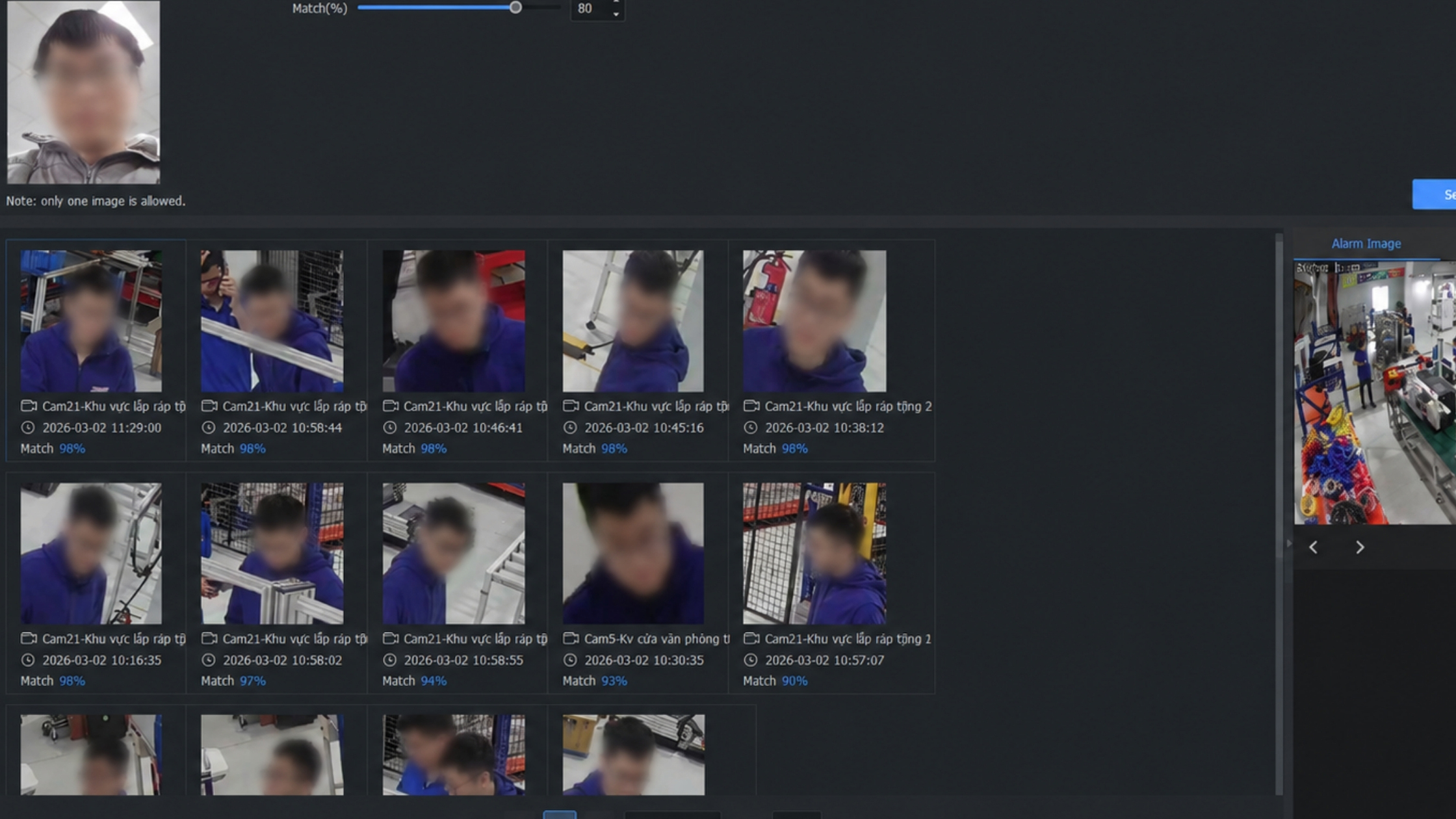Screen dimensions: 1456x819
Task: Increase the match percentage with the up stepper arrow
Action: [616, 3]
